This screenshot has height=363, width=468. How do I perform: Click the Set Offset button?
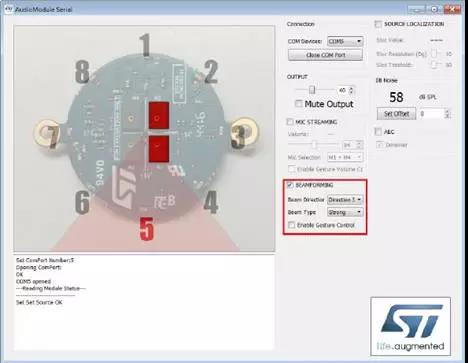396,114
